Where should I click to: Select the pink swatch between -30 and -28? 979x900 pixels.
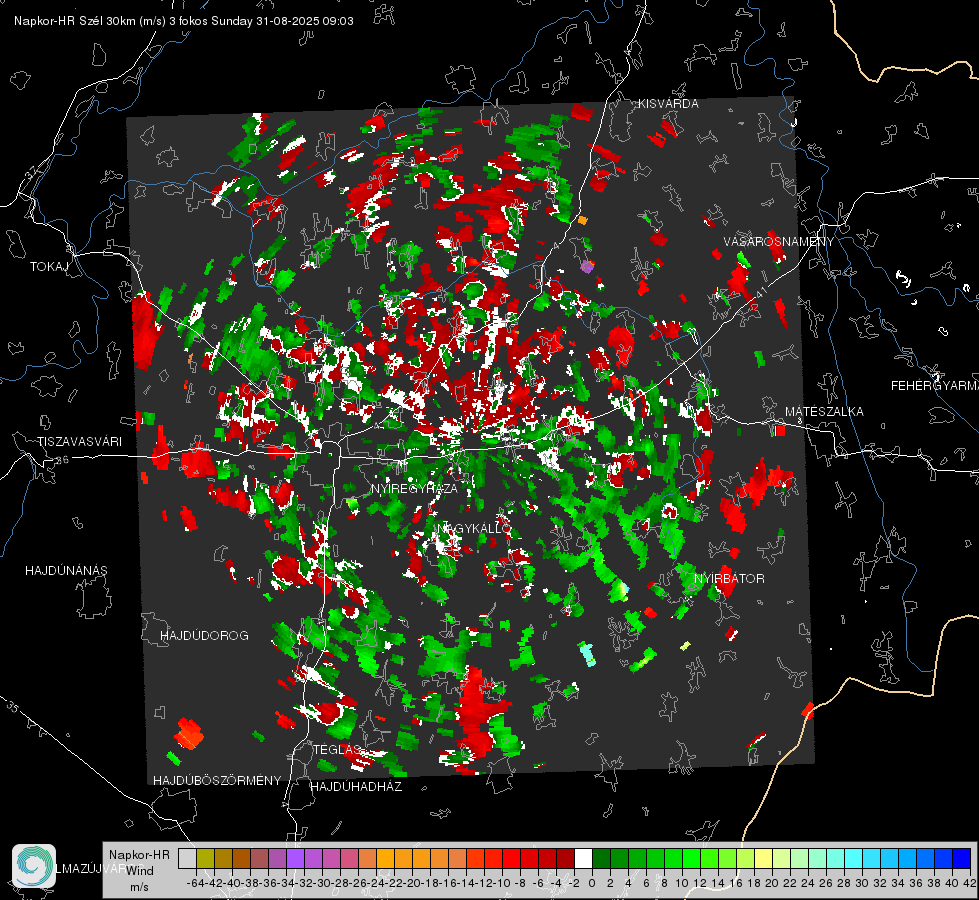(x=331, y=859)
